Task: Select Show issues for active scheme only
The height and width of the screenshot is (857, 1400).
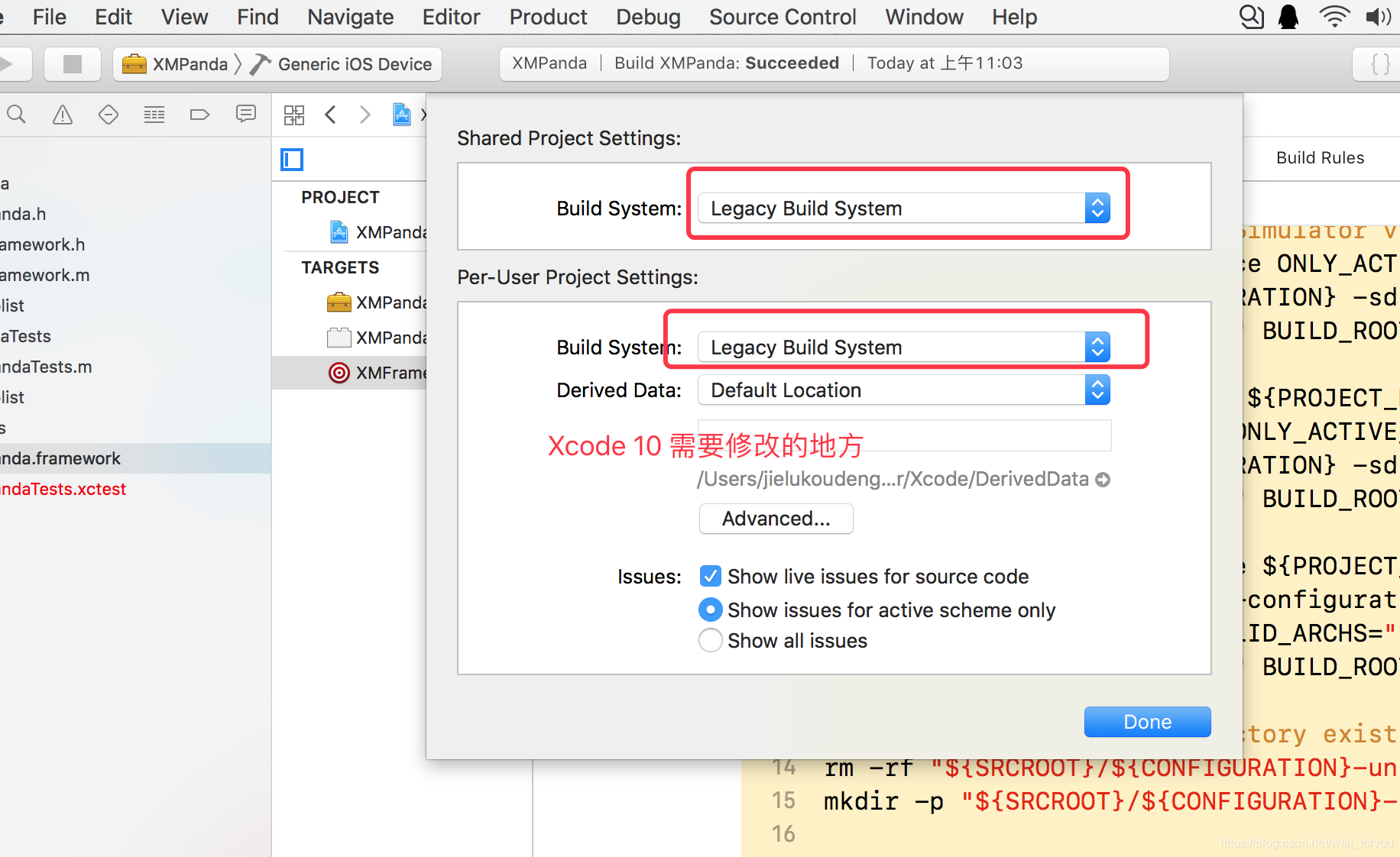Action: point(711,610)
